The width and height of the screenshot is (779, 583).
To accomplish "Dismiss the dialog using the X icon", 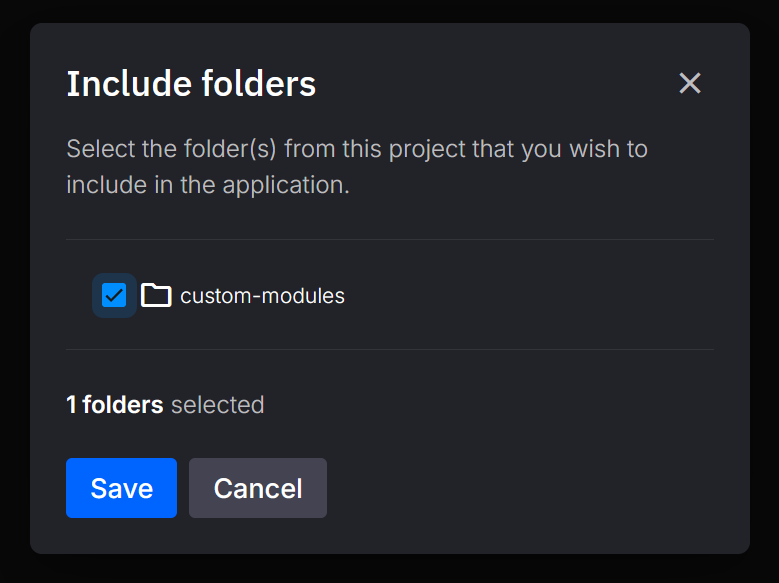I will tap(690, 83).
